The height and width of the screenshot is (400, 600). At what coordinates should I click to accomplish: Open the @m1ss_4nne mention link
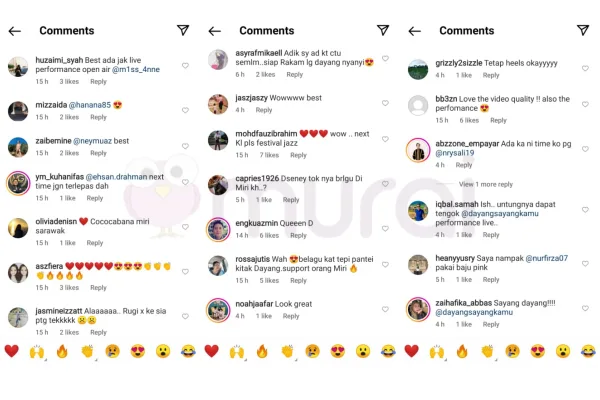click(x=136, y=69)
